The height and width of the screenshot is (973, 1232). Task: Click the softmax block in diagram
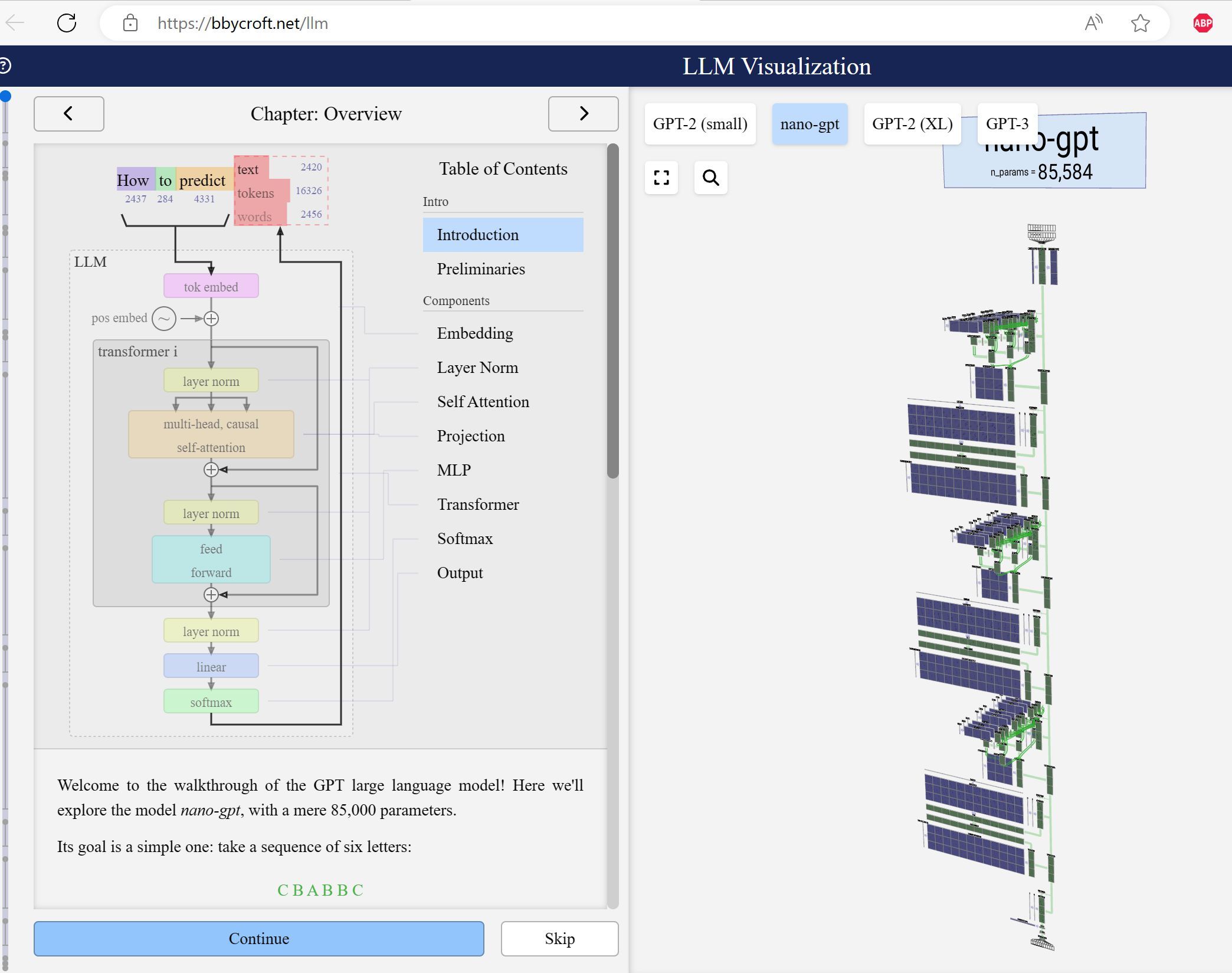click(x=211, y=702)
